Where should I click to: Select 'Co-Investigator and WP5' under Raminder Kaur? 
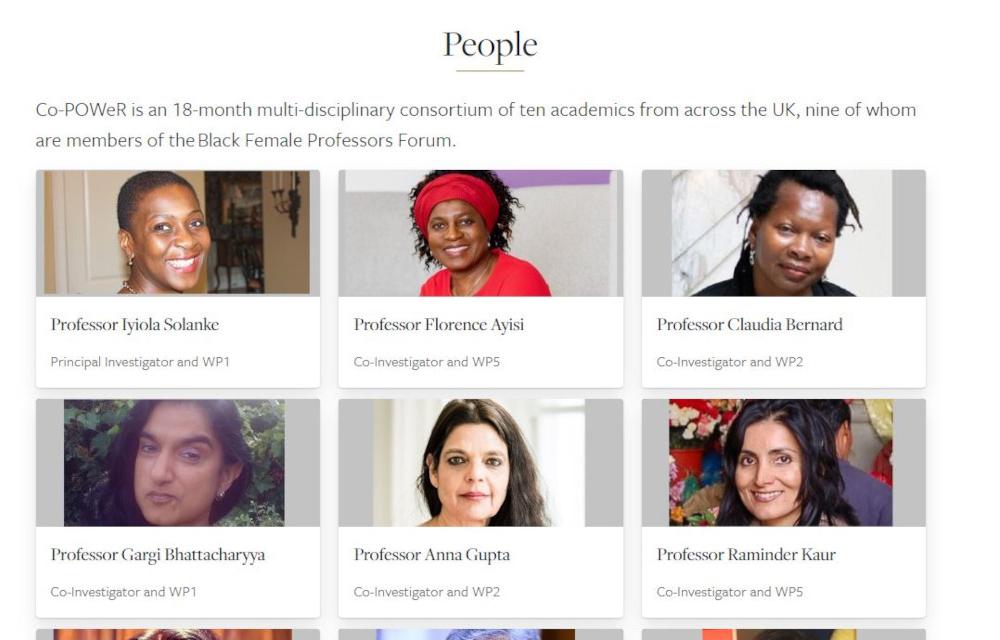point(730,592)
